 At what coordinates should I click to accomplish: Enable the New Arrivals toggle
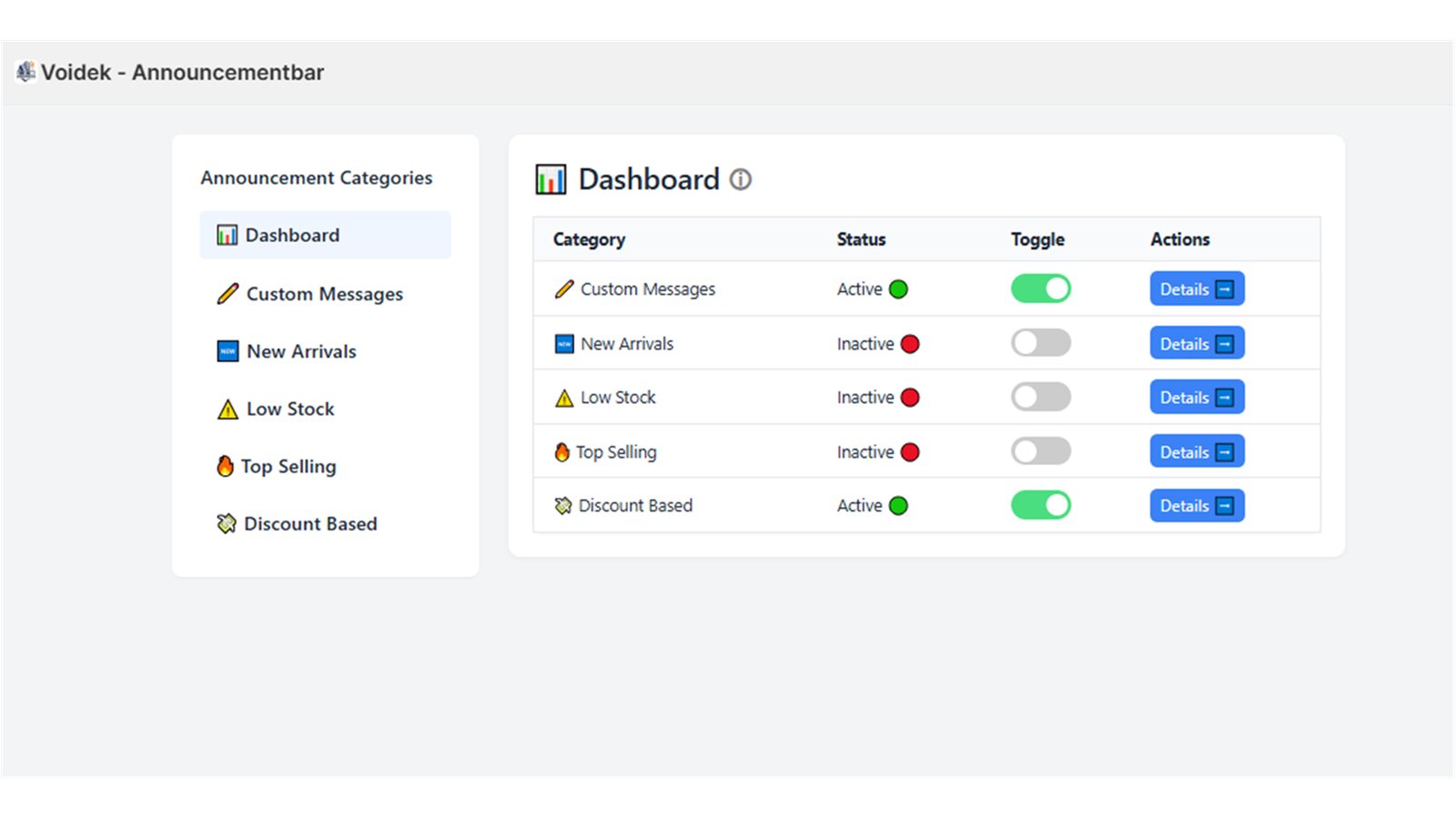[1040, 343]
